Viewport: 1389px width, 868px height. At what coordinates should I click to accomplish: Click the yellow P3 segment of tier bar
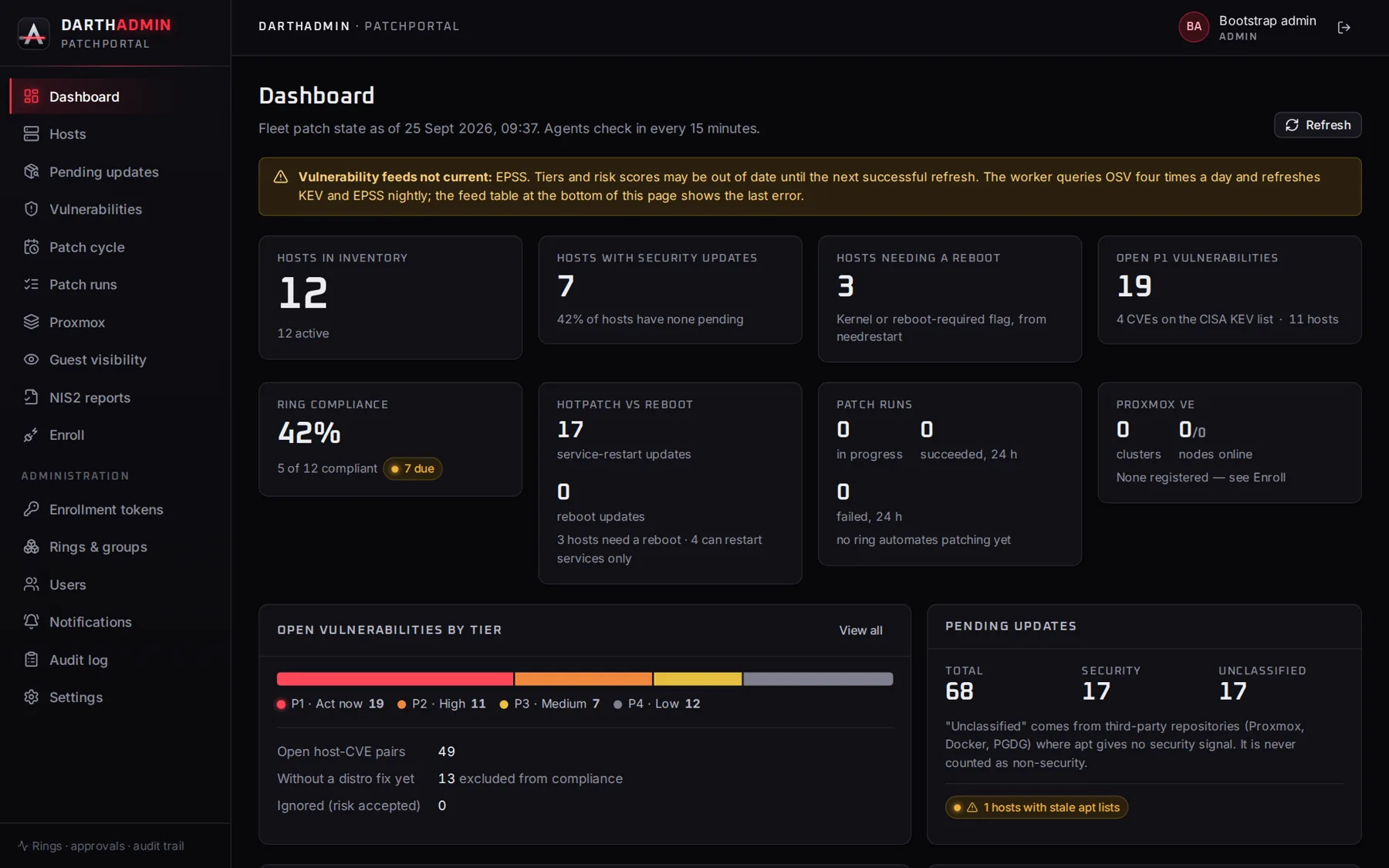[698, 679]
